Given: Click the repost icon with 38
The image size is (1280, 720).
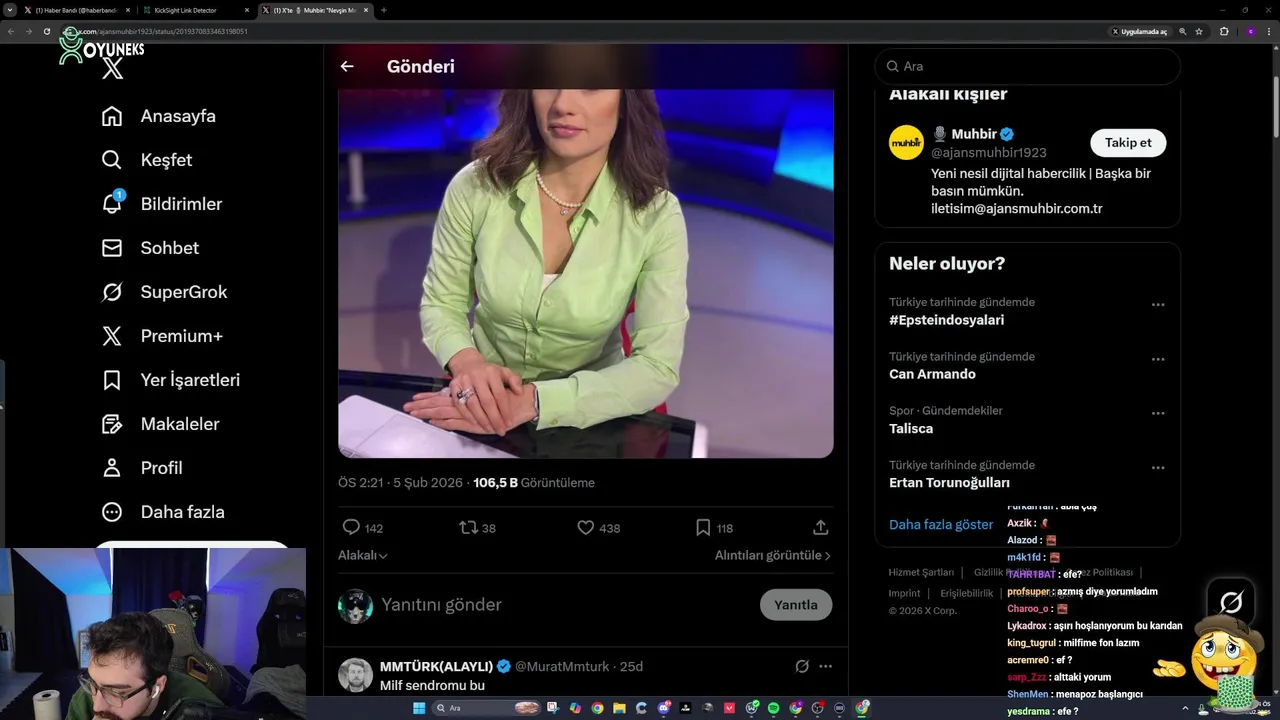Looking at the screenshot, I should pyautogui.click(x=468, y=527).
